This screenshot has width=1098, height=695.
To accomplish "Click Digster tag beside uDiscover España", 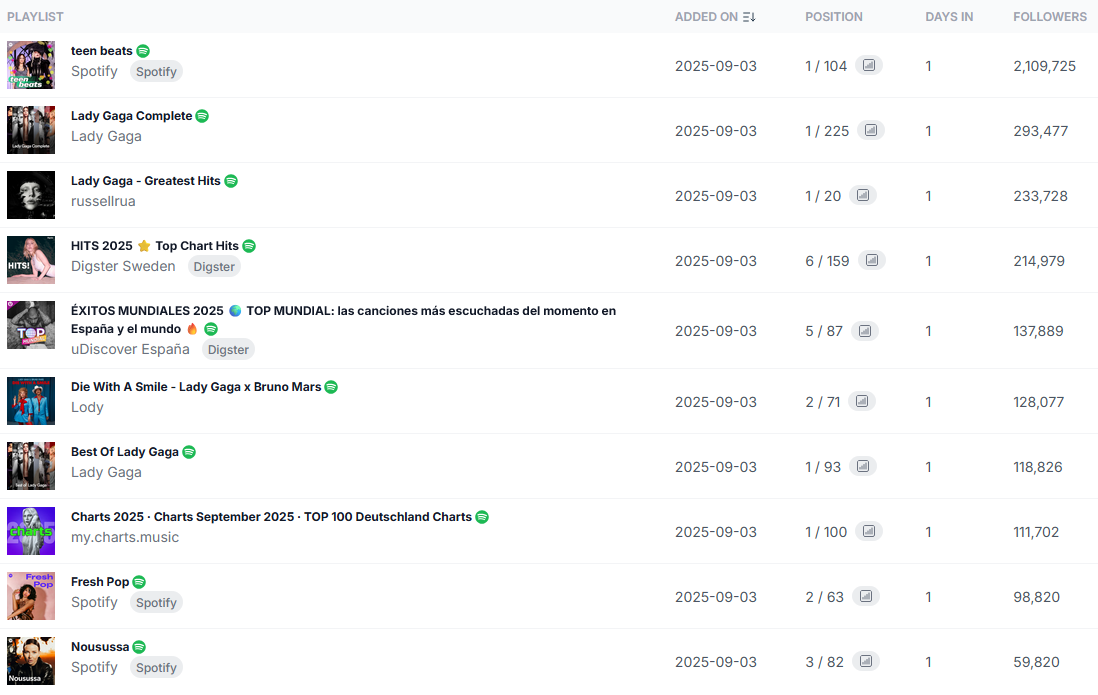I will click(228, 350).
